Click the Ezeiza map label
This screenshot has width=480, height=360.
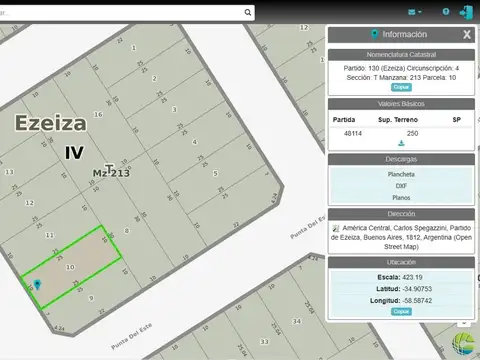click(x=51, y=123)
